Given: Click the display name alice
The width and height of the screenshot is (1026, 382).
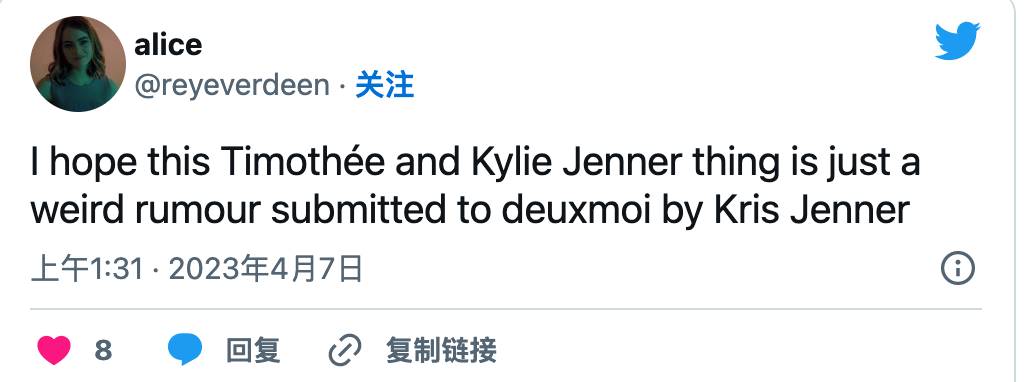Looking at the screenshot, I should point(168,44).
